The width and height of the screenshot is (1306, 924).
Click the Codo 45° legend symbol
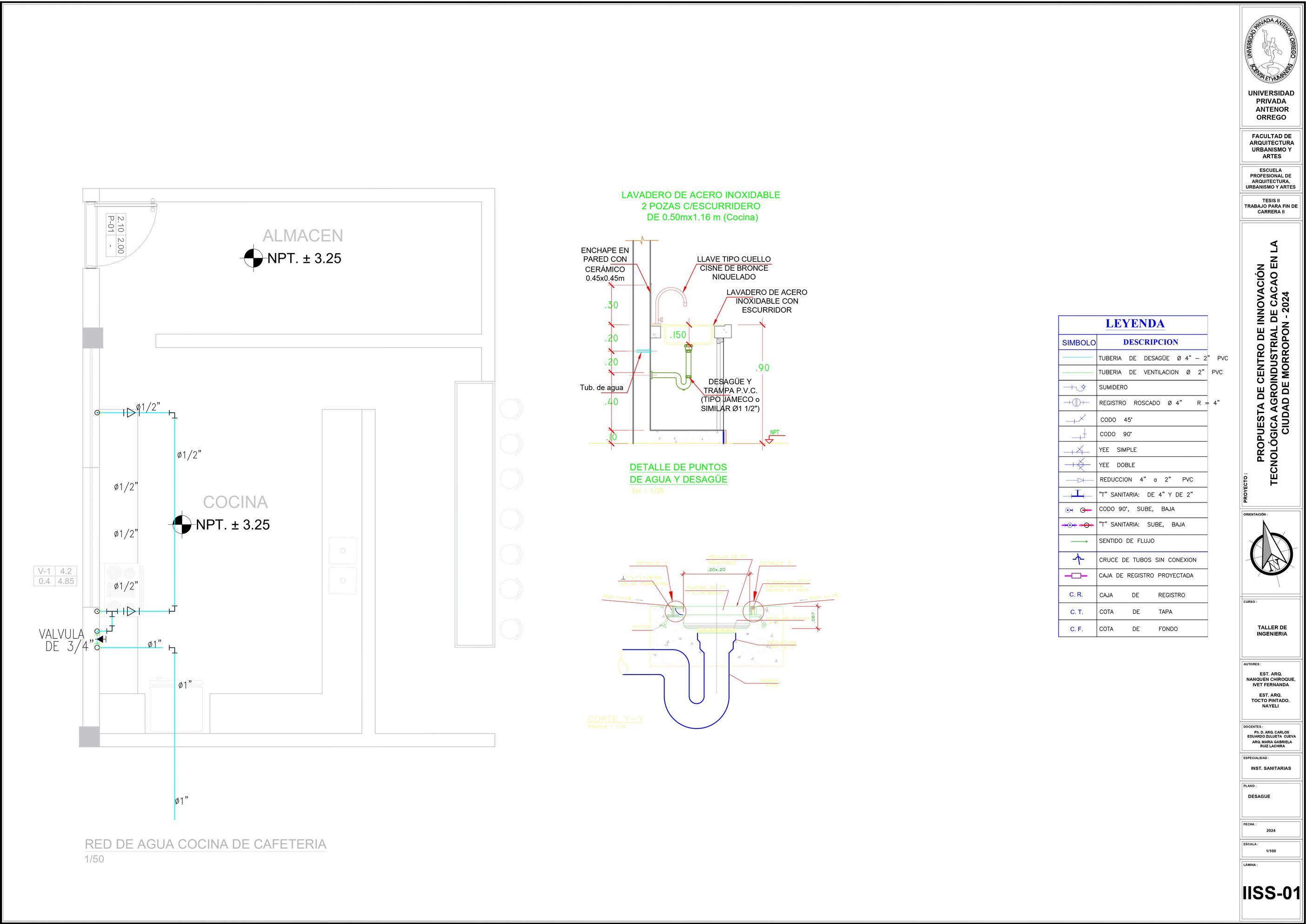pyautogui.click(x=1078, y=419)
